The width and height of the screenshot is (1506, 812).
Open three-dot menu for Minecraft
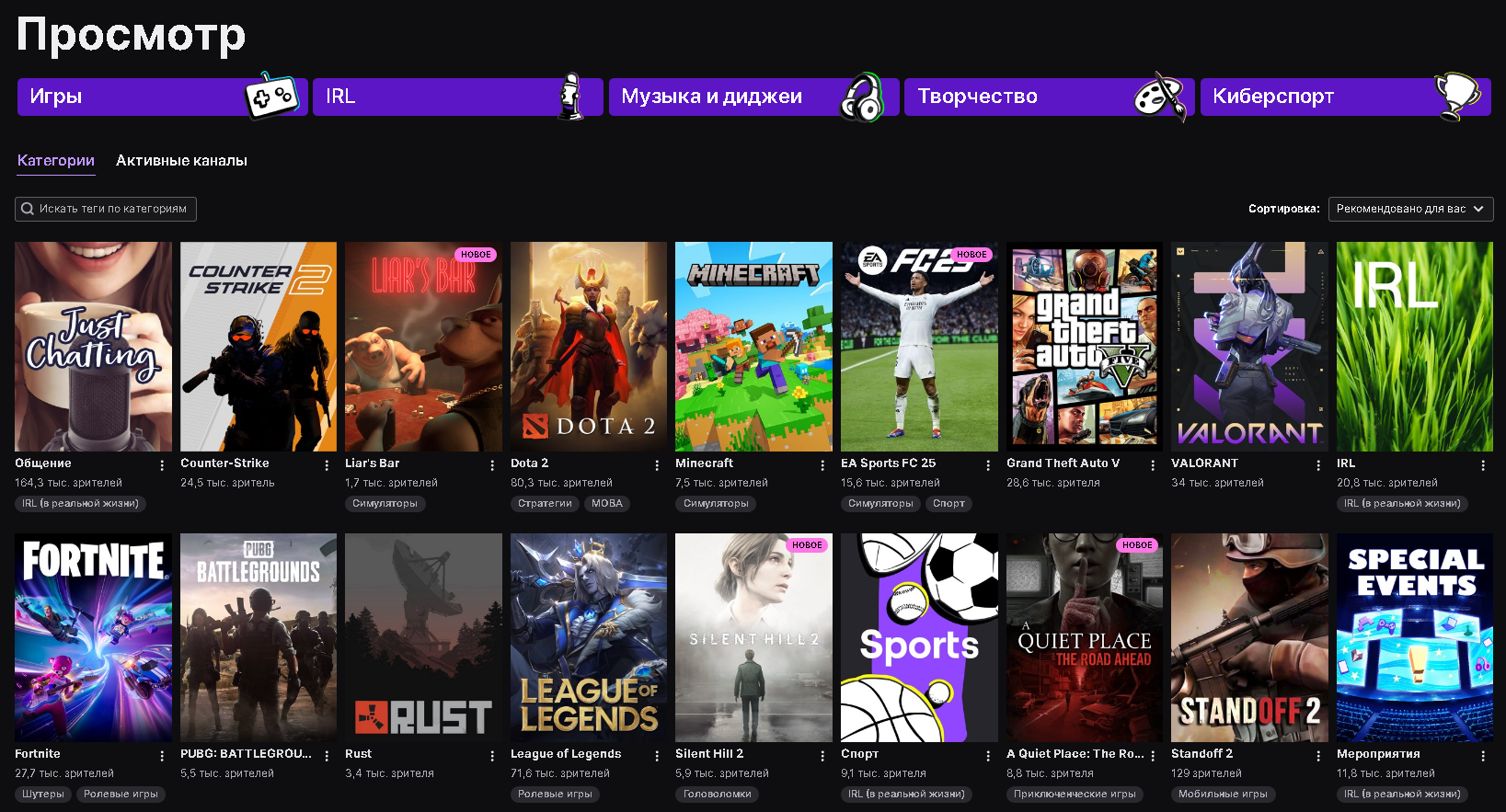(822, 465)
